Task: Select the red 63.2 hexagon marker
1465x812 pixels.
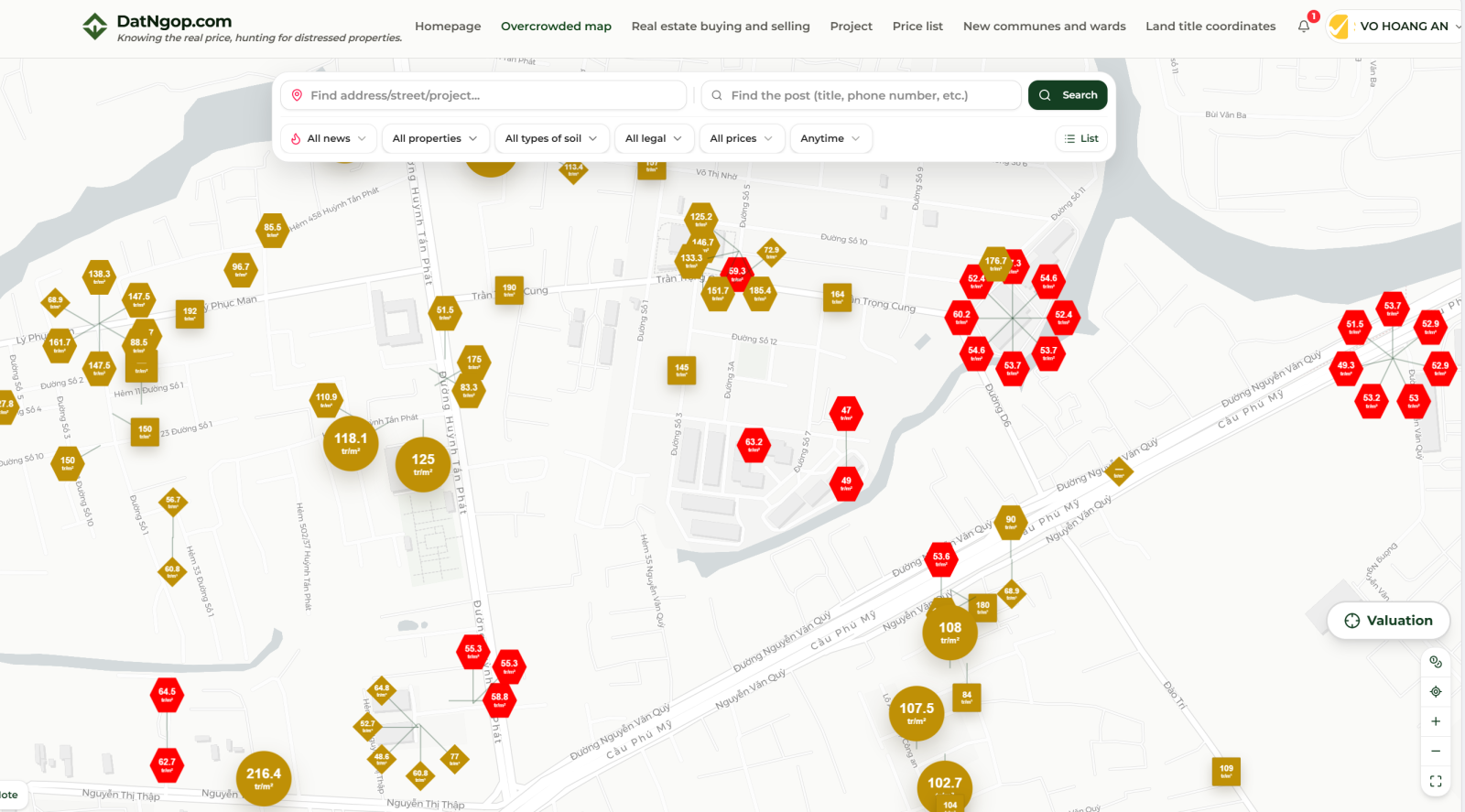Action: [x=754, y=444]
